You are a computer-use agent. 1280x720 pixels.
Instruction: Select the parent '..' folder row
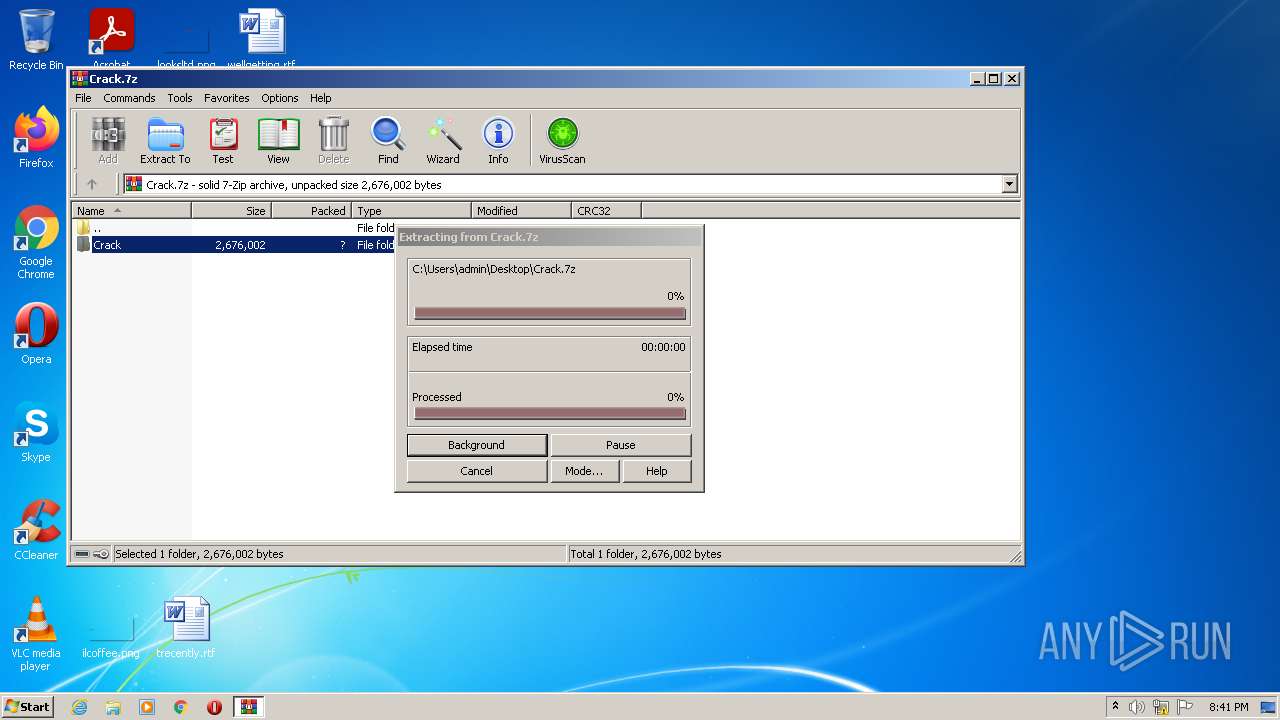coord(234,228)
